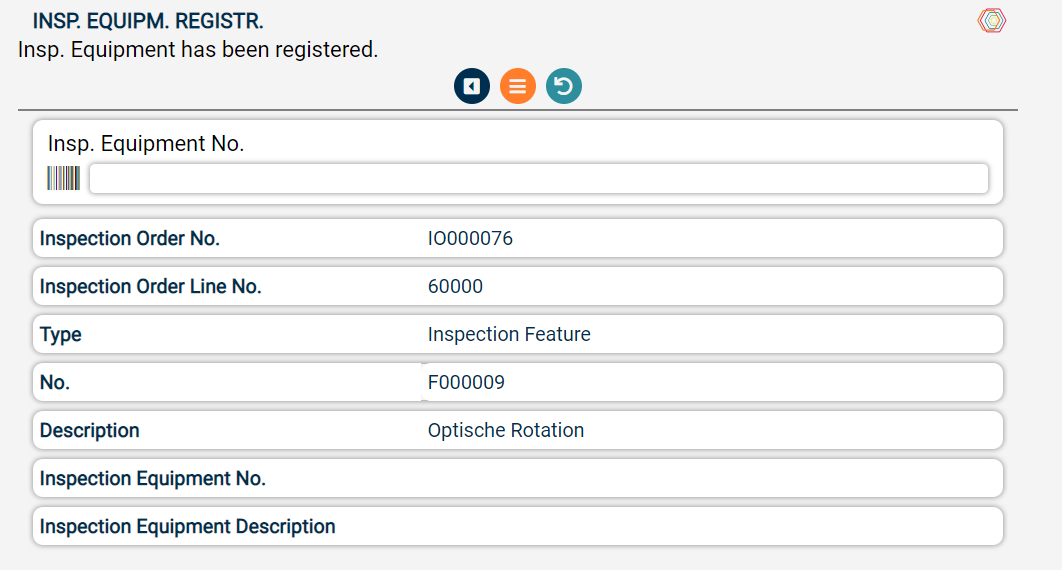Click the hexagon logo icon top right
The width and height of the screenshot is (1062, 570).
992,20
